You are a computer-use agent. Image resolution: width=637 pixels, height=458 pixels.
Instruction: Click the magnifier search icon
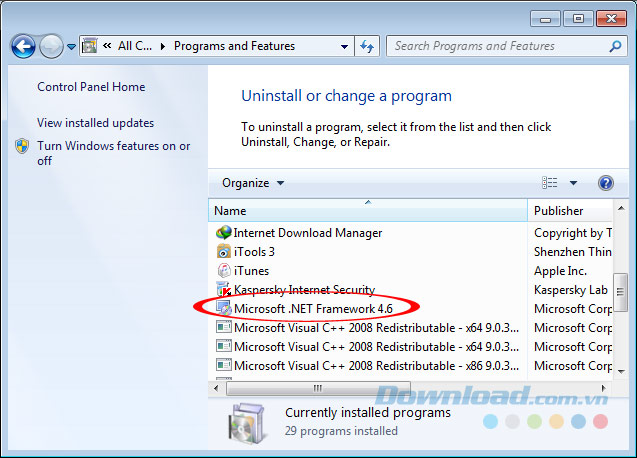615,46
